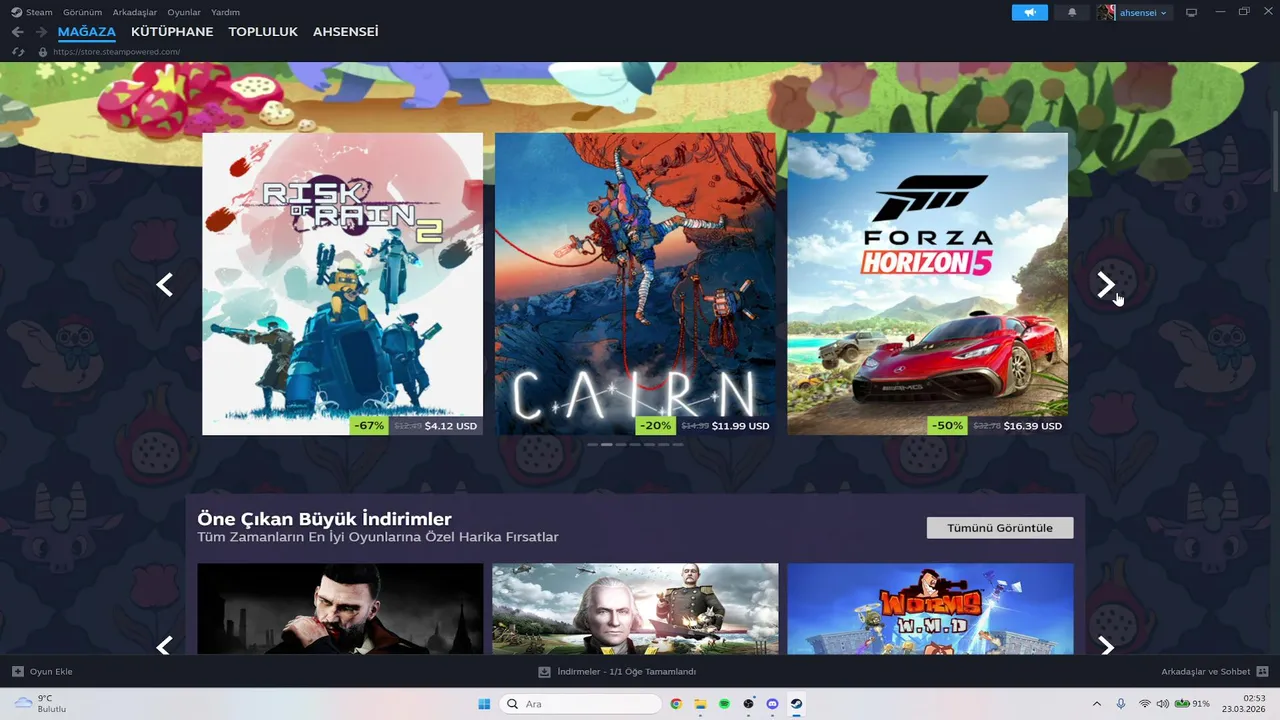Image resolution: width=1280 pixels, height=720 pixels.
Task: Open File Explorer from the taskbar
Action: [x=700, y=704]
